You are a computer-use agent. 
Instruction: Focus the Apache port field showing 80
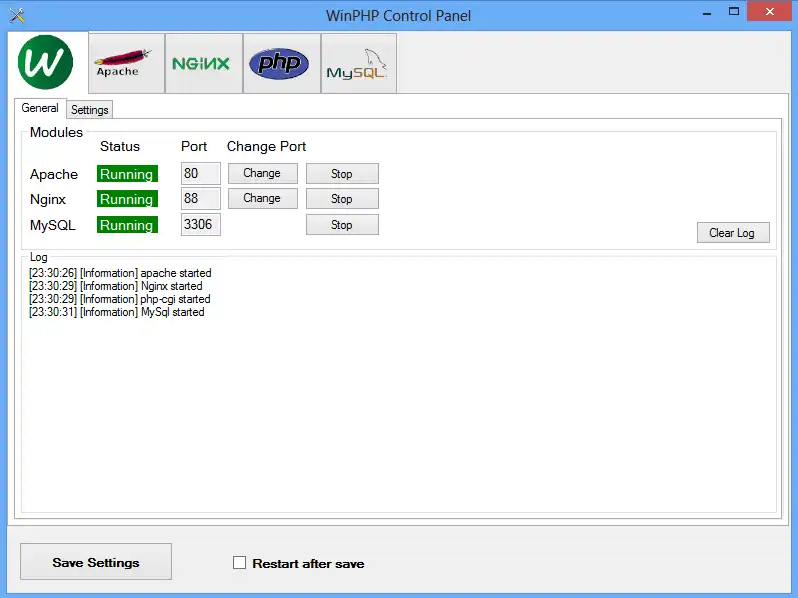click(x=201, y=174)
